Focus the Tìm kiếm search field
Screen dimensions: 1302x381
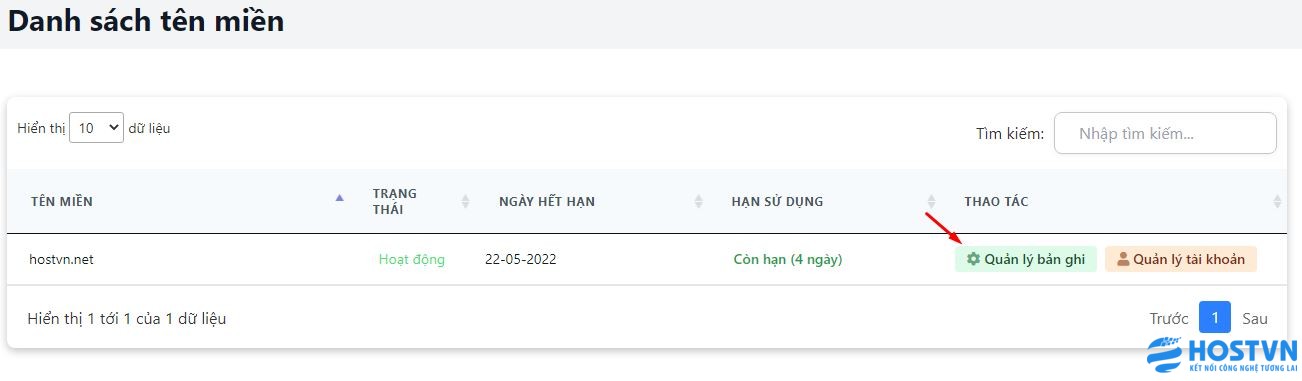pos(1165,133)
